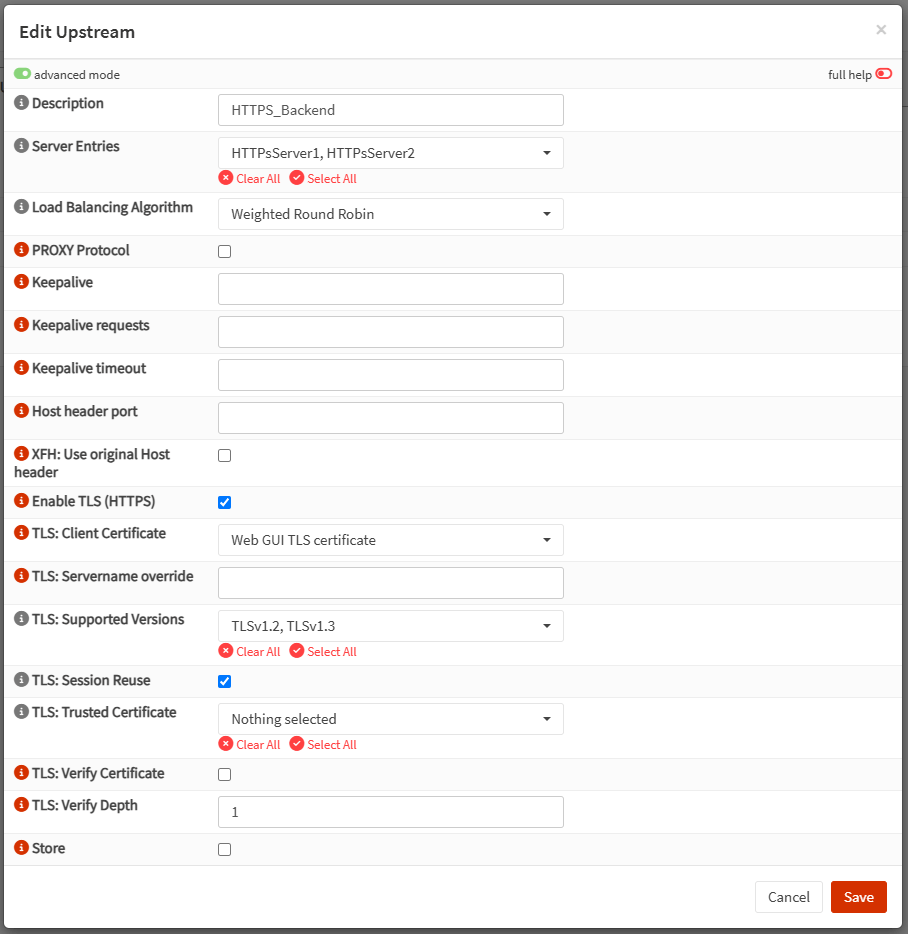Click the info icon beside Enable TLS (HTTPS)
Screen dimensions: 908x934
(20, 501)
